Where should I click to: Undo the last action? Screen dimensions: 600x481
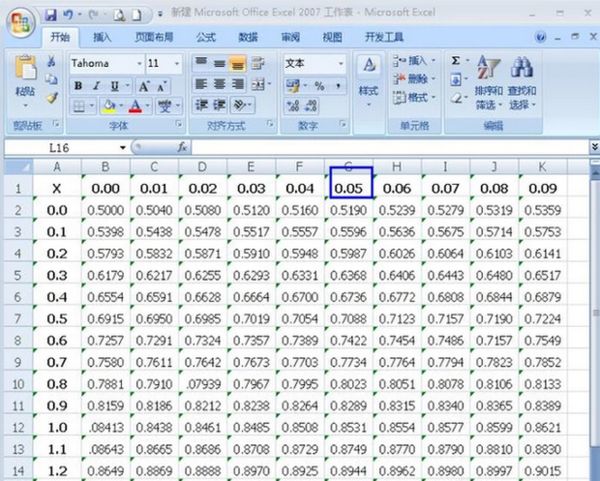[x=68, y=15]
